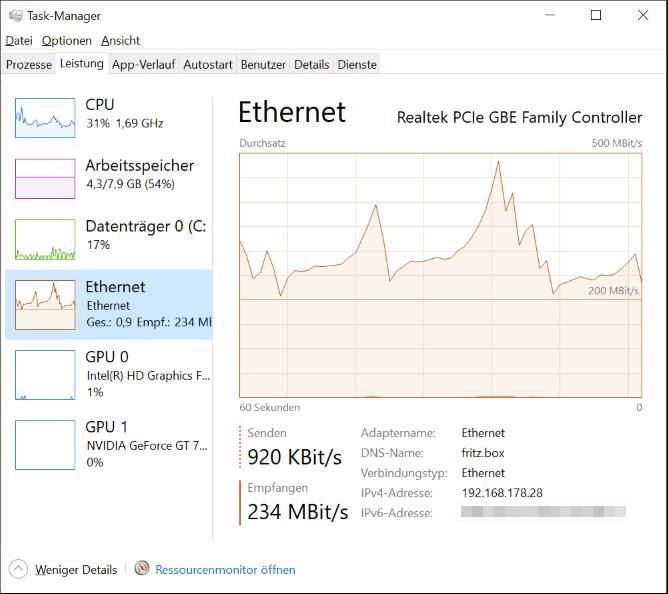Open the Dienste tab
Screen dimensions: 668x594
pos(357,65)
